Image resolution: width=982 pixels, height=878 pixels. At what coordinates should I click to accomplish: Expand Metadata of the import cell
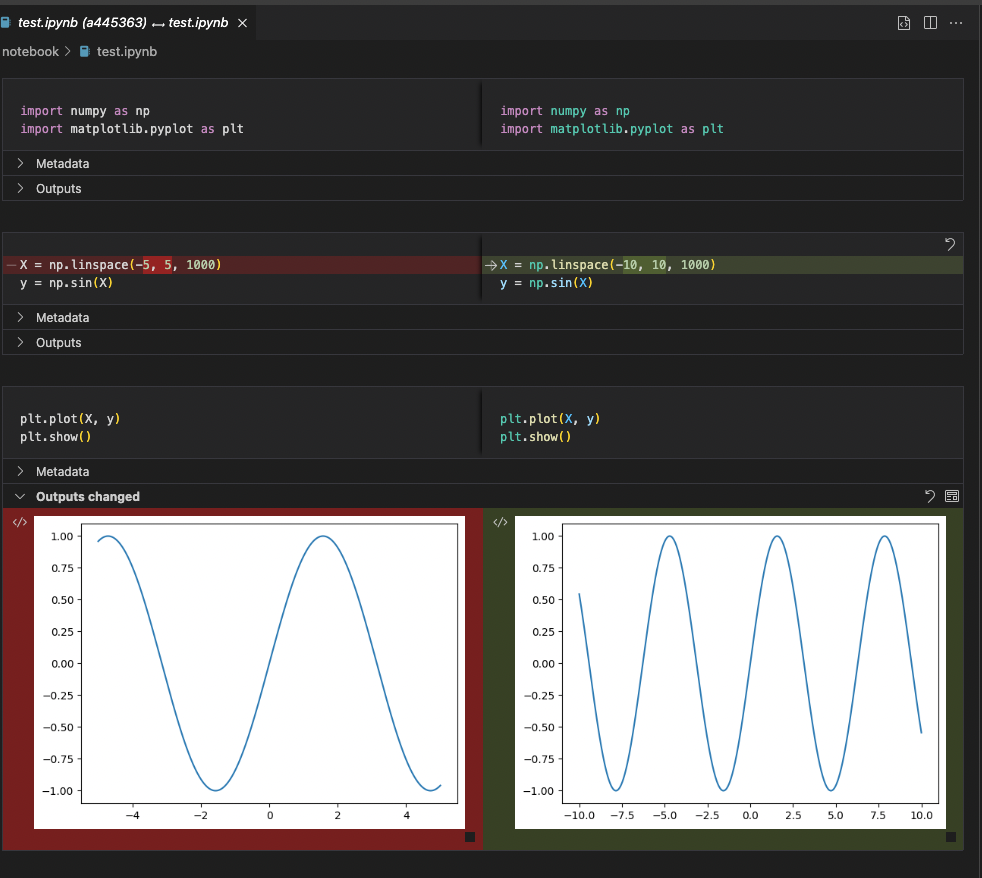64,163
